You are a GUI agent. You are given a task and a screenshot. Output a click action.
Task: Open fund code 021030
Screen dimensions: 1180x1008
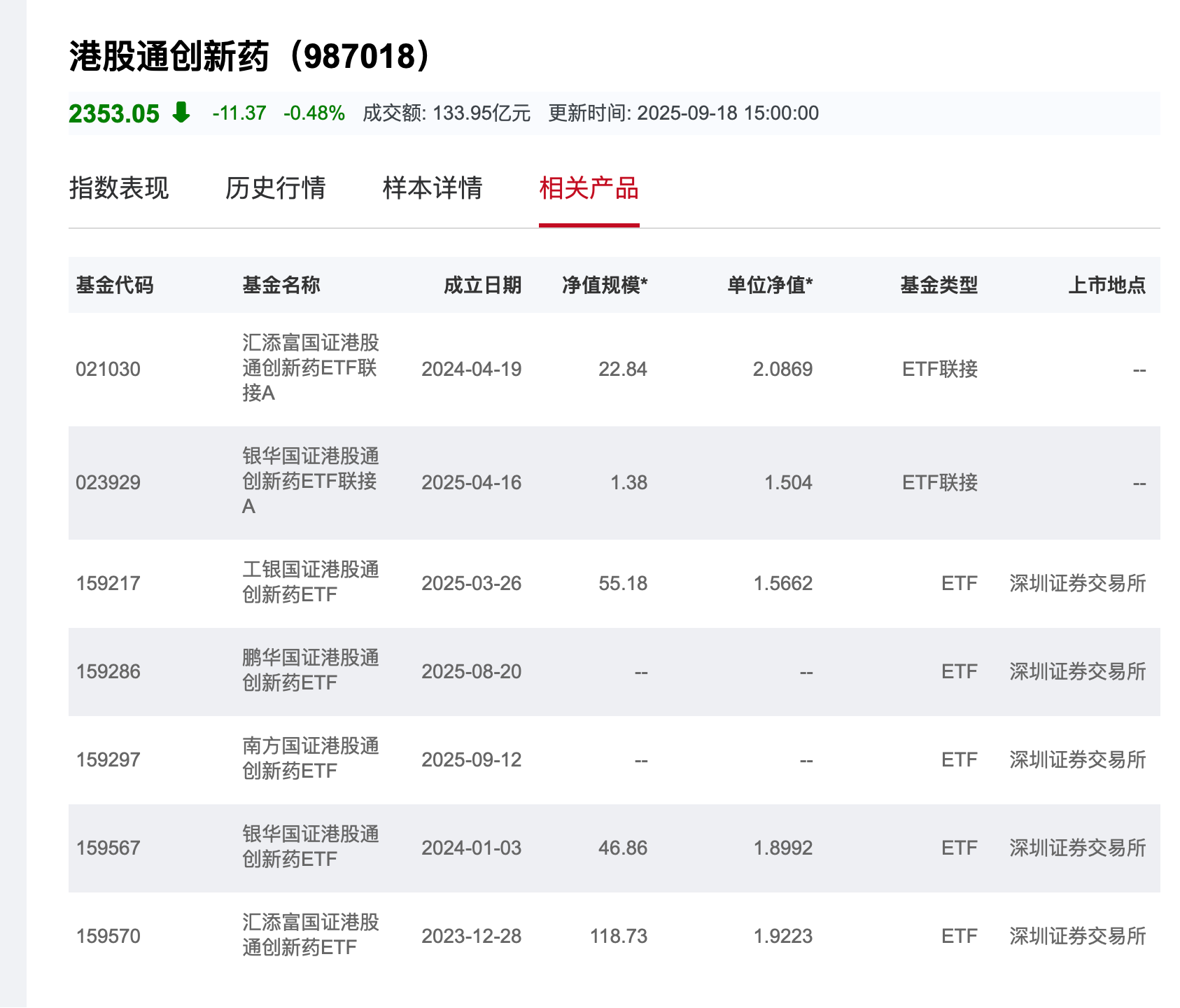click(x=108, y=369)
